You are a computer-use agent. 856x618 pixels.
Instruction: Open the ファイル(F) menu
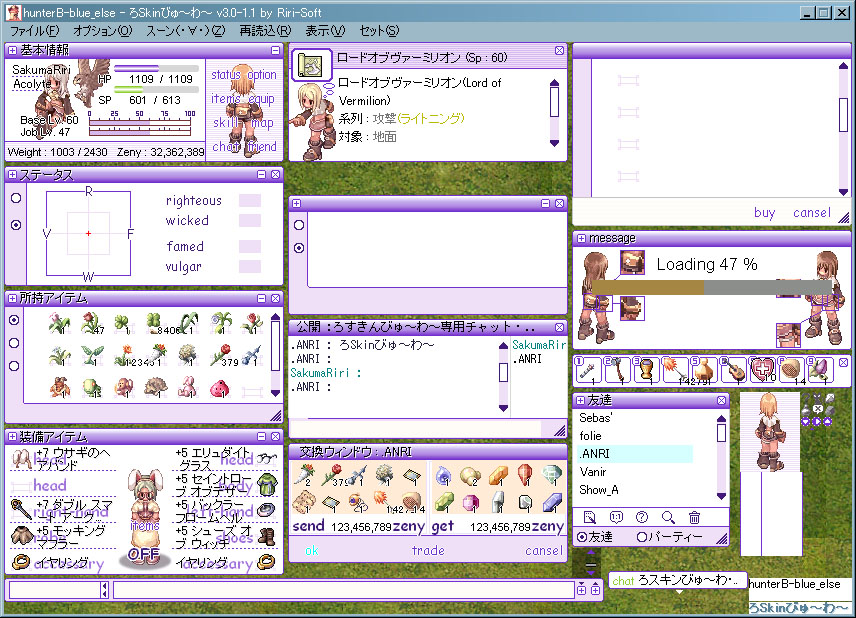(x=34, y=31)
